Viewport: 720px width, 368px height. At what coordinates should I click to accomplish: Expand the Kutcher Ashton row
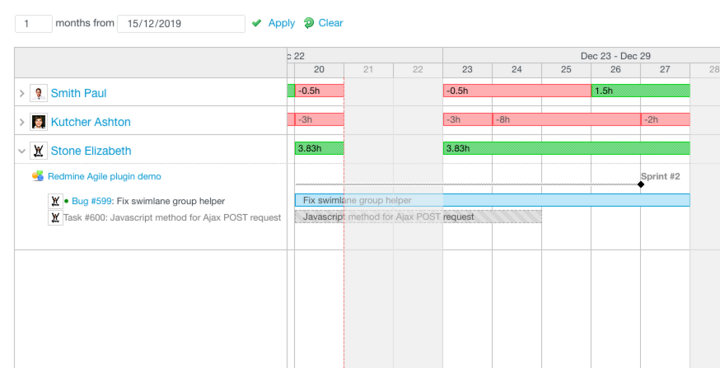pos(22,122)
